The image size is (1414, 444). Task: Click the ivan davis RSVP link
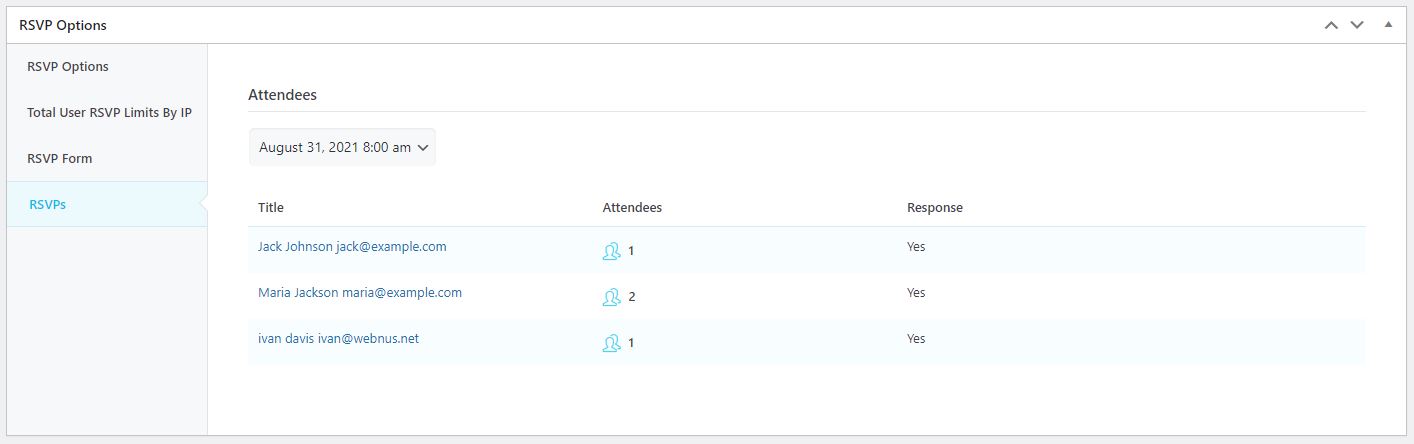coord(338,339)
